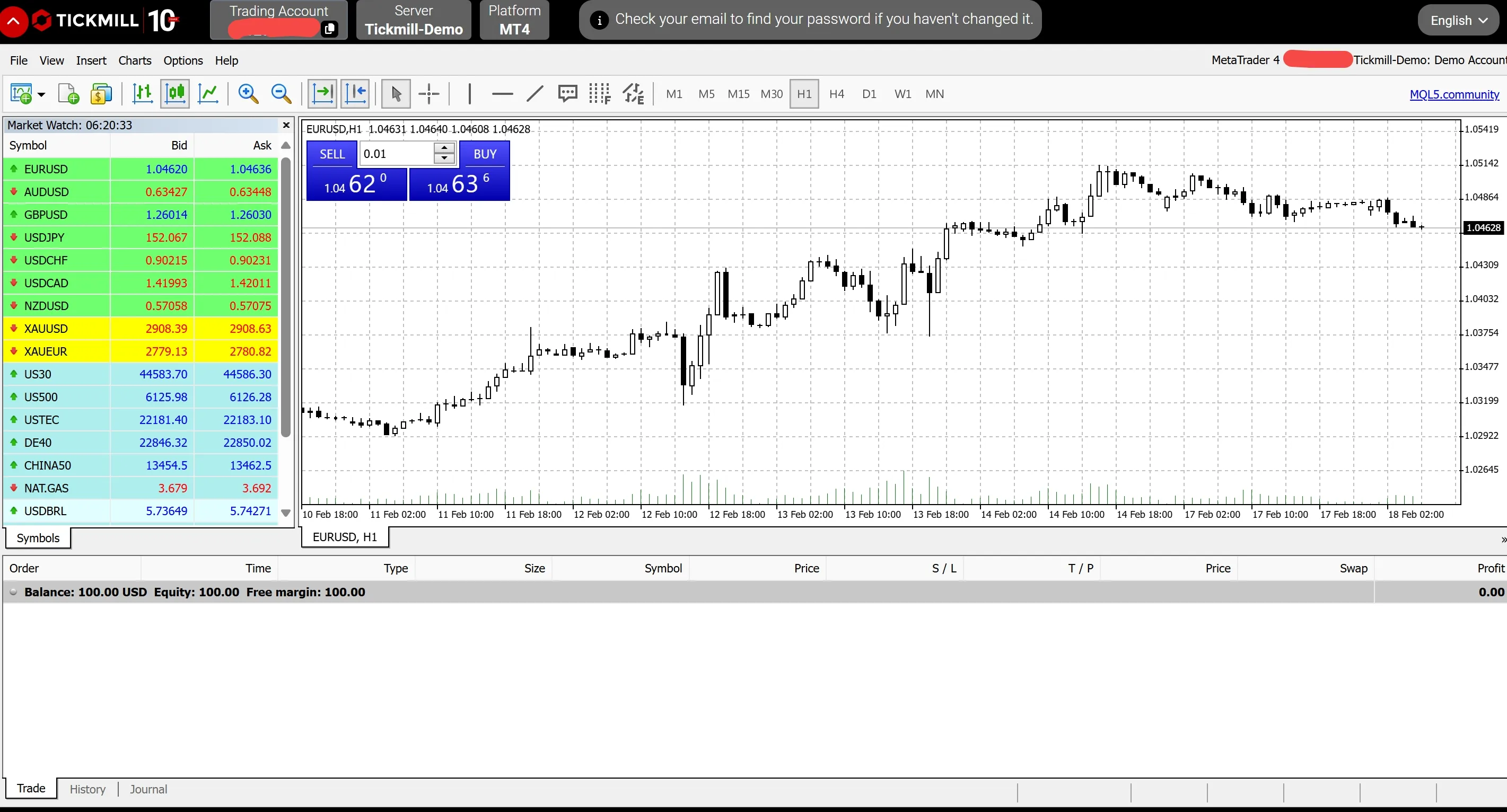Increase lot size with up stepper

coord(444,148)
